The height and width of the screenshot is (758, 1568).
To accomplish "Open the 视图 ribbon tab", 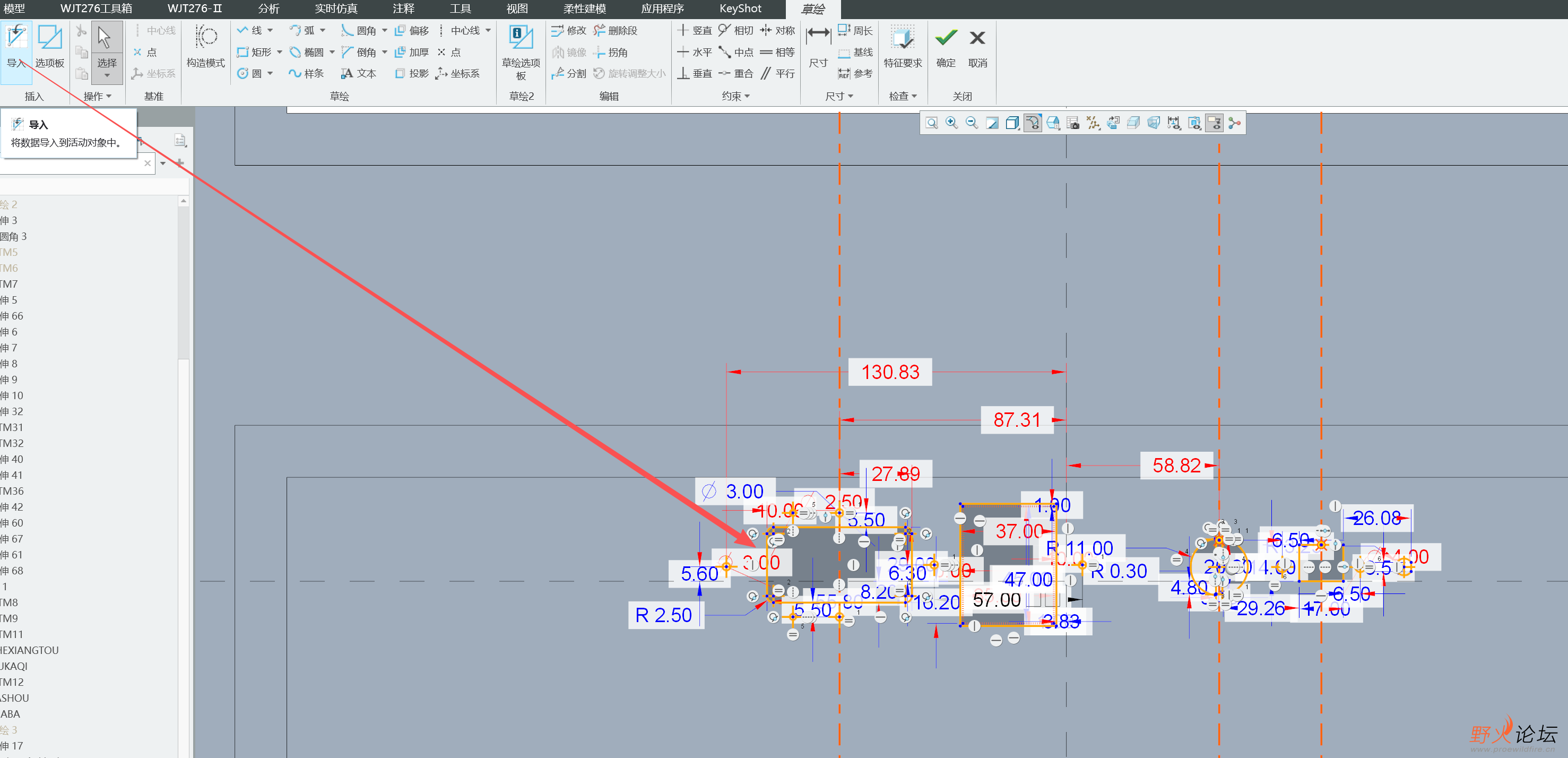I will [517, 8].
